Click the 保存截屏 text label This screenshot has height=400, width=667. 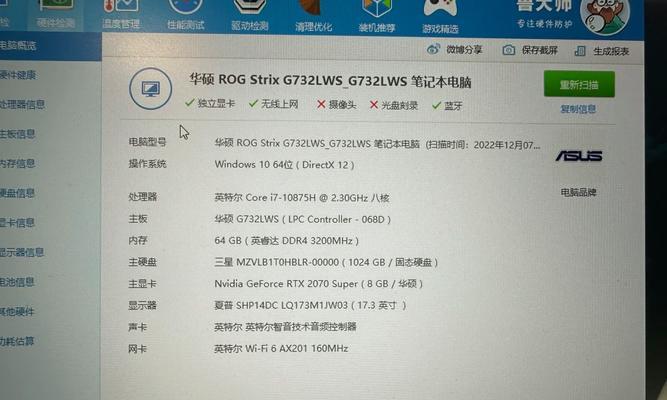point(539,51)
